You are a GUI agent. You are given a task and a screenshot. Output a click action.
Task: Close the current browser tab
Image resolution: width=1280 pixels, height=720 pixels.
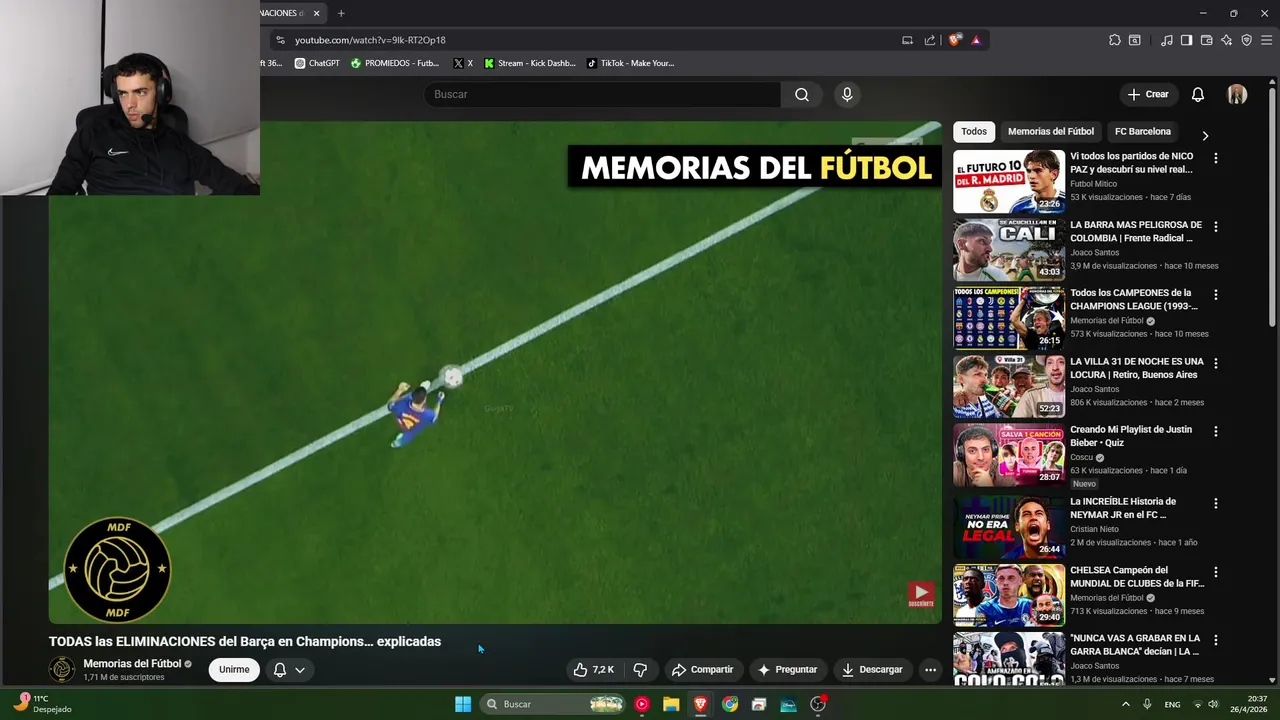316,13
